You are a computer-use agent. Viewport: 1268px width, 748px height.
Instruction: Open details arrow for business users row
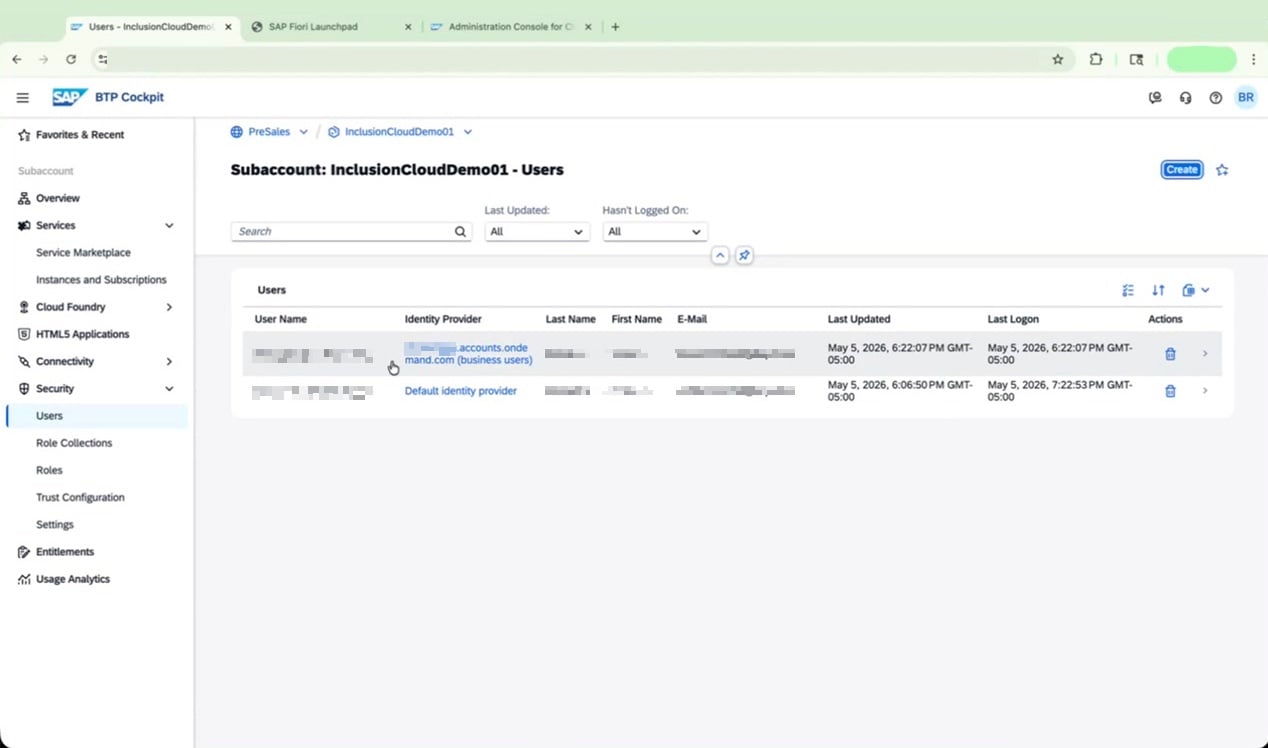click(1205, 353)
